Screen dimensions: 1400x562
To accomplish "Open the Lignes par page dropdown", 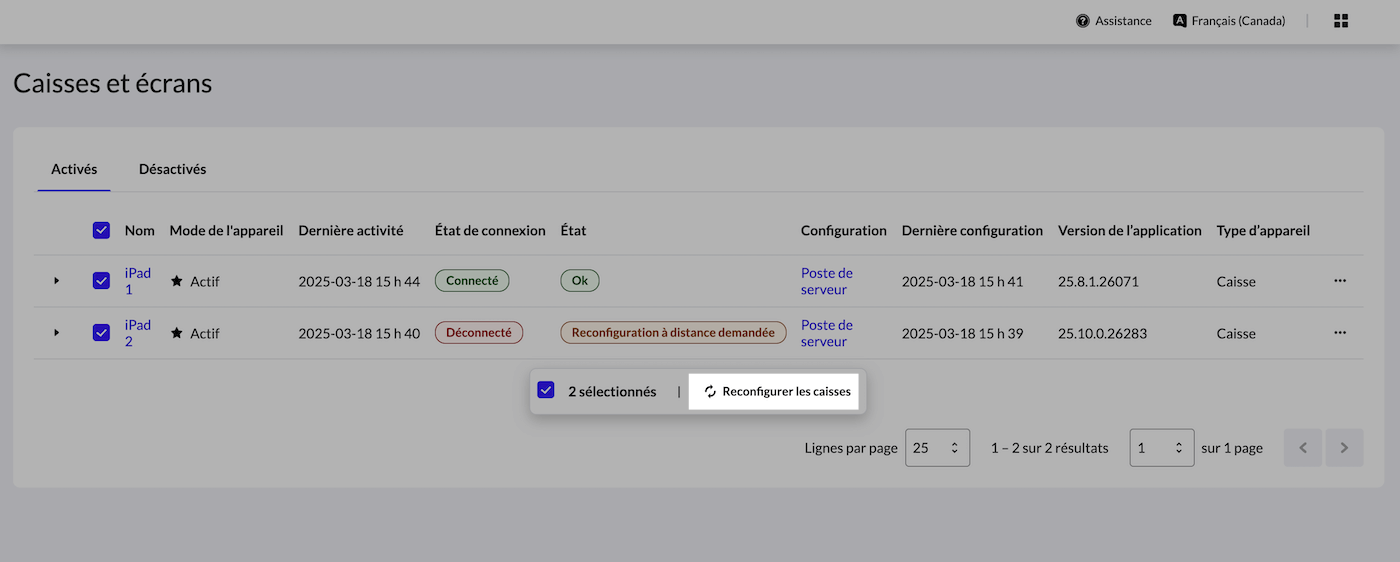I will pos(937,448).
